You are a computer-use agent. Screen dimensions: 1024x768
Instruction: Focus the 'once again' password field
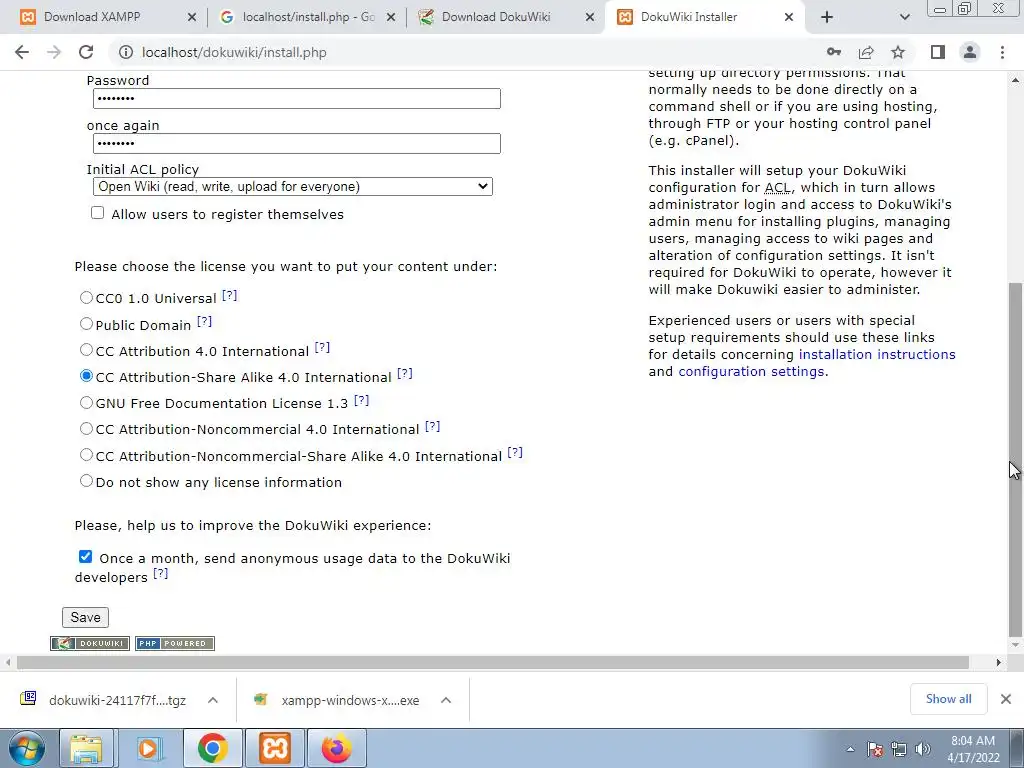(x=296, y=144)
